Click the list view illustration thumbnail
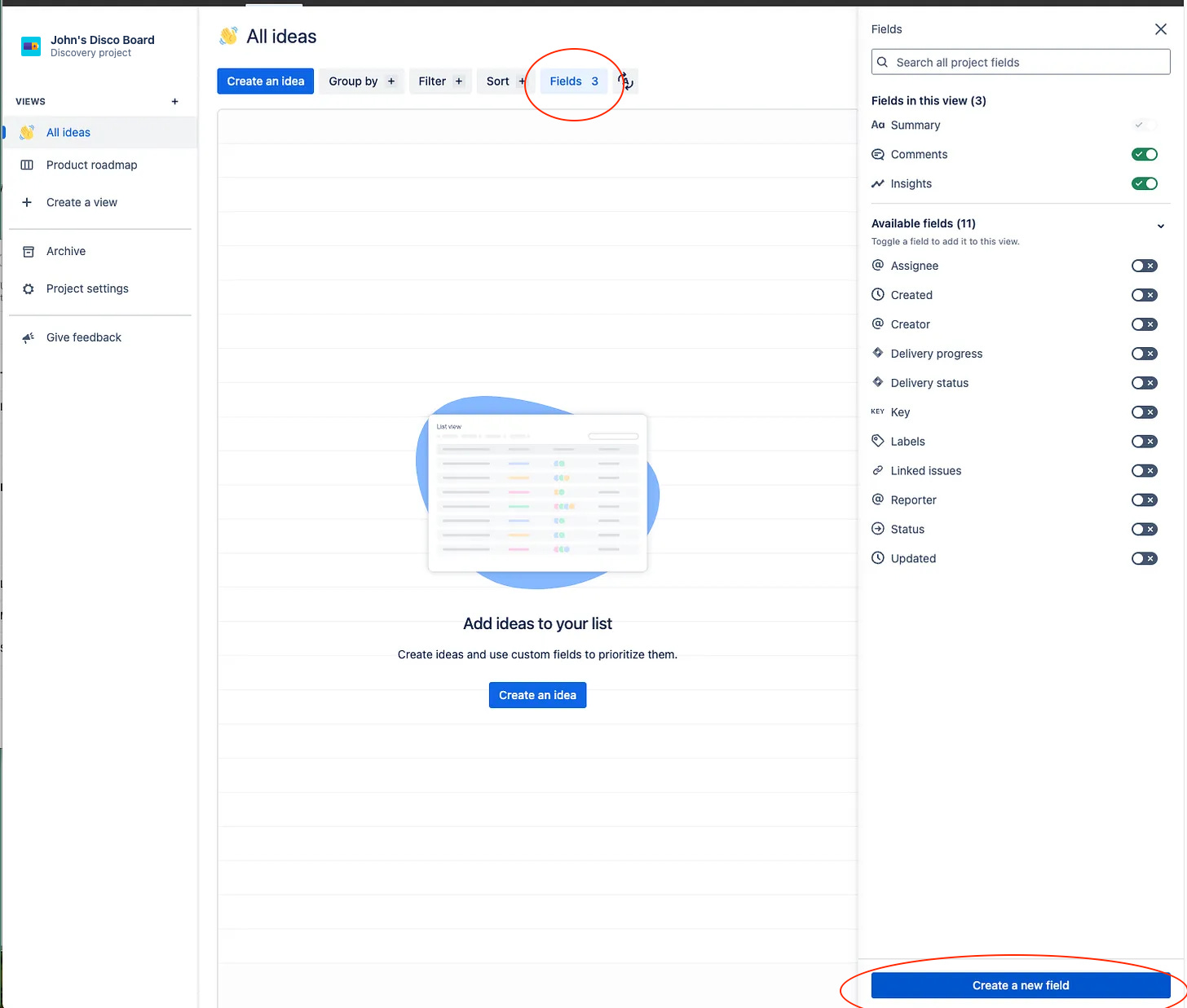 tap(537, 492)
